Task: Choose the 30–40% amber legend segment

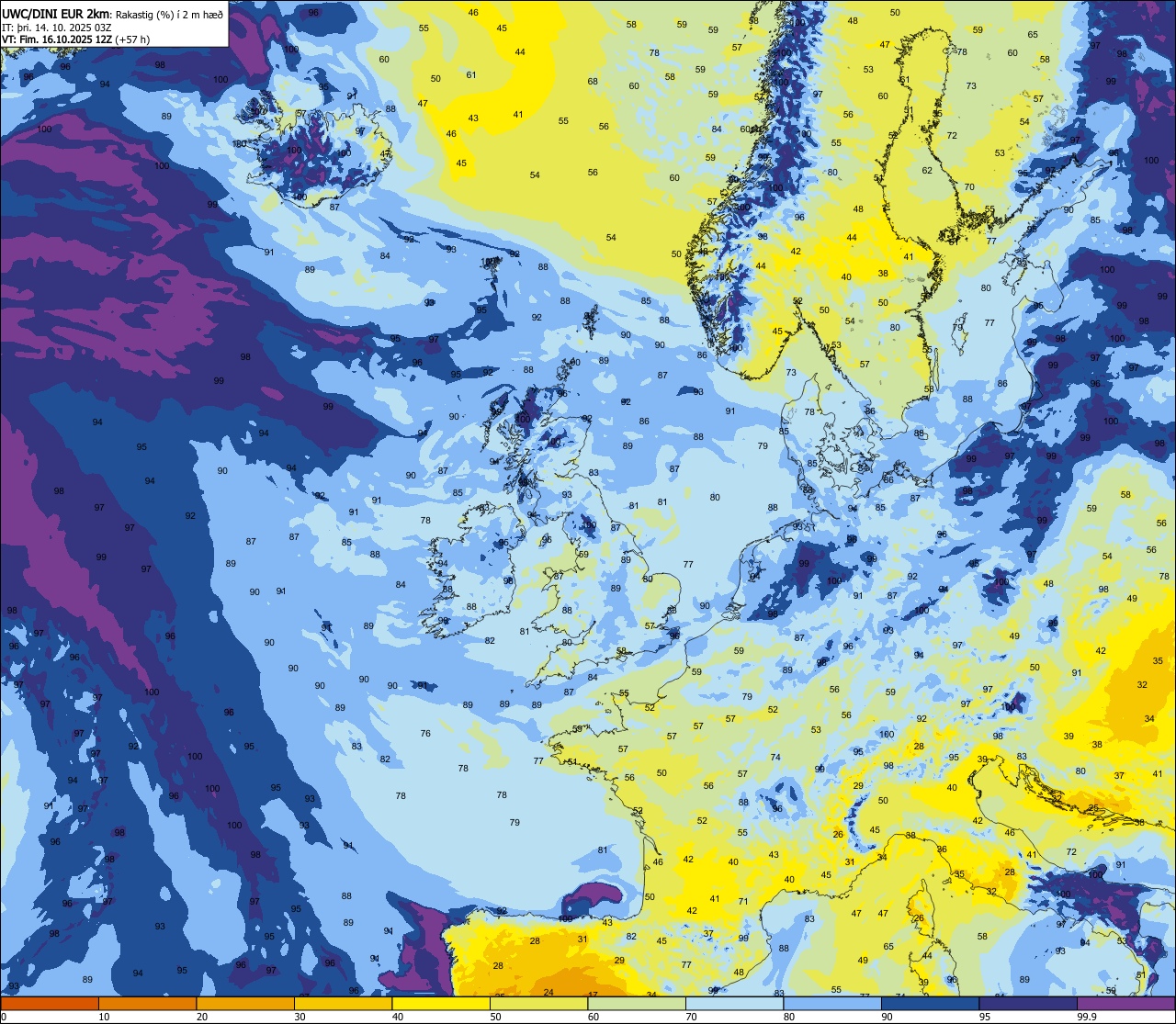Action: (x=343, y=1004)
